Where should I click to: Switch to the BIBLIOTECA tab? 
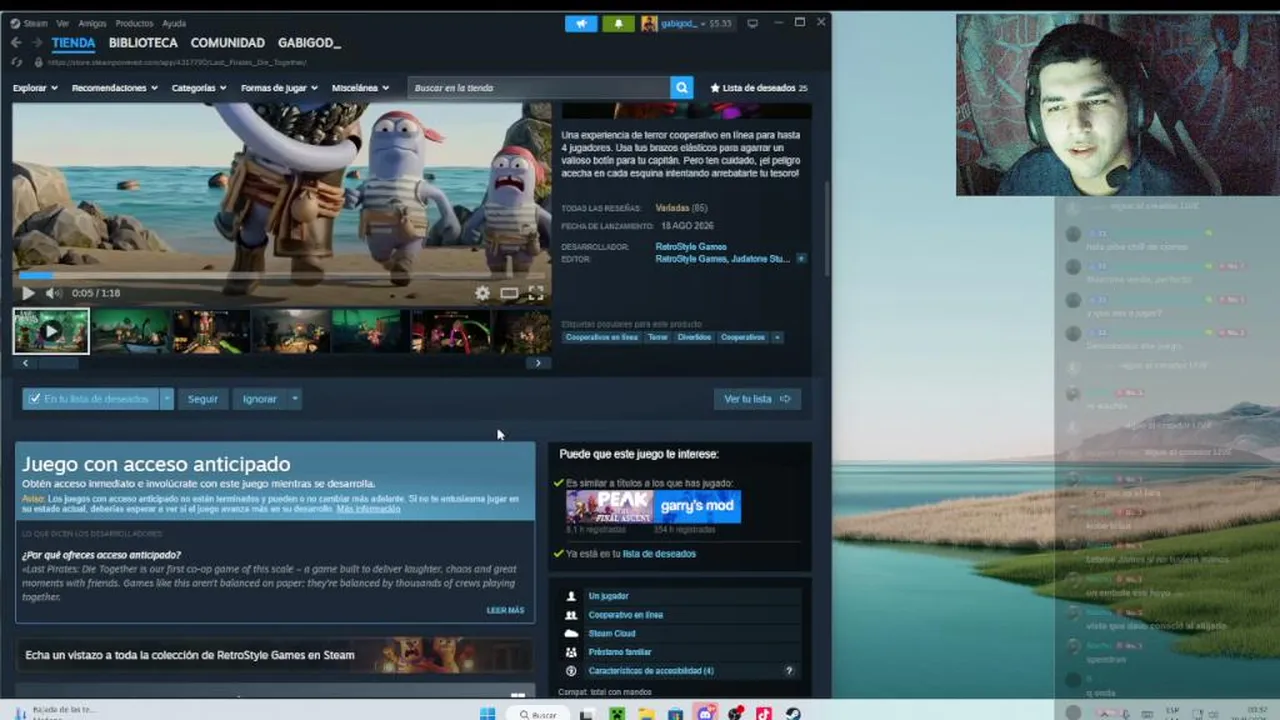[143, 43]
